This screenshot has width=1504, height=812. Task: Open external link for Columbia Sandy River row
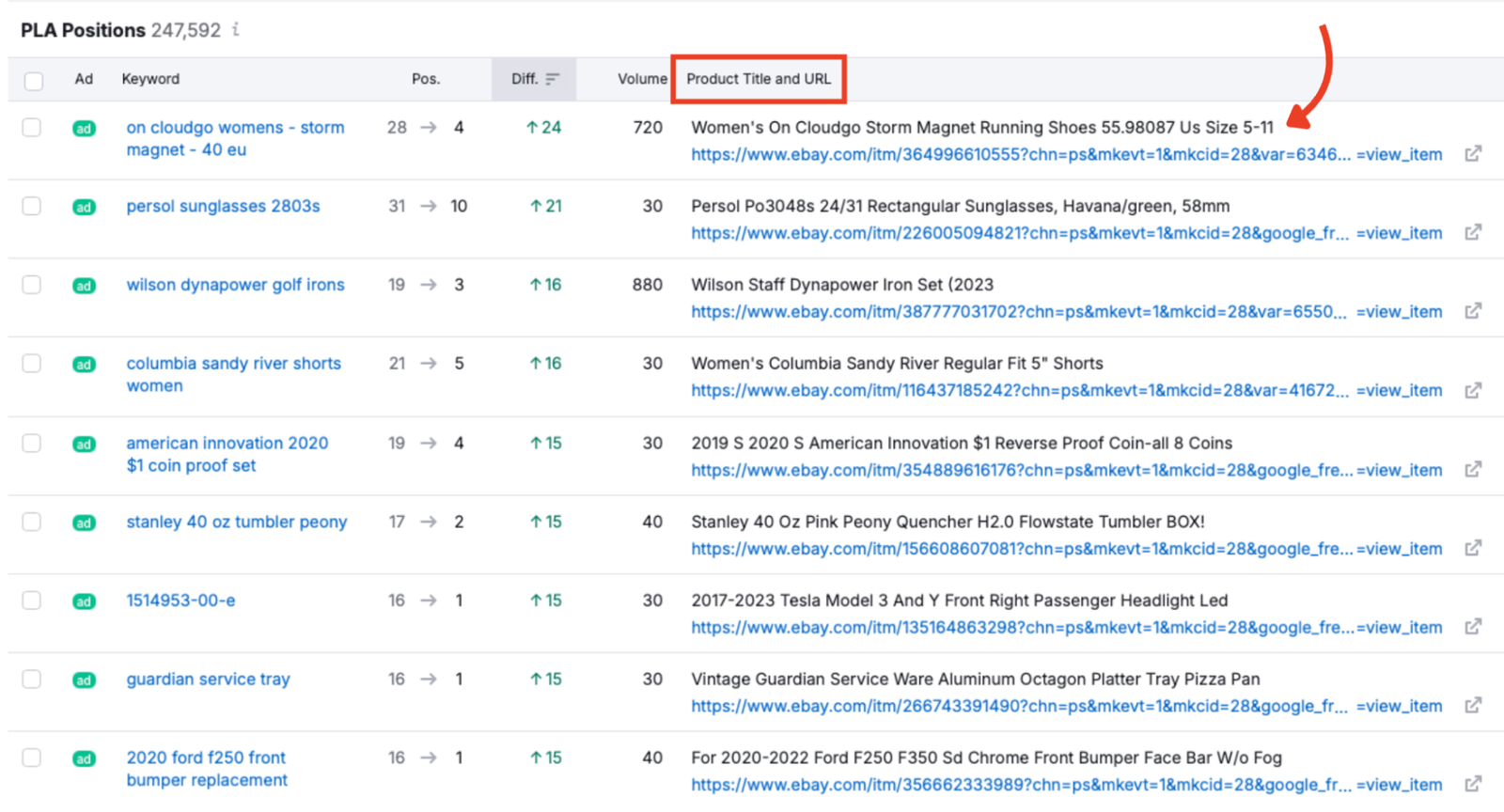click(1473, 390)
